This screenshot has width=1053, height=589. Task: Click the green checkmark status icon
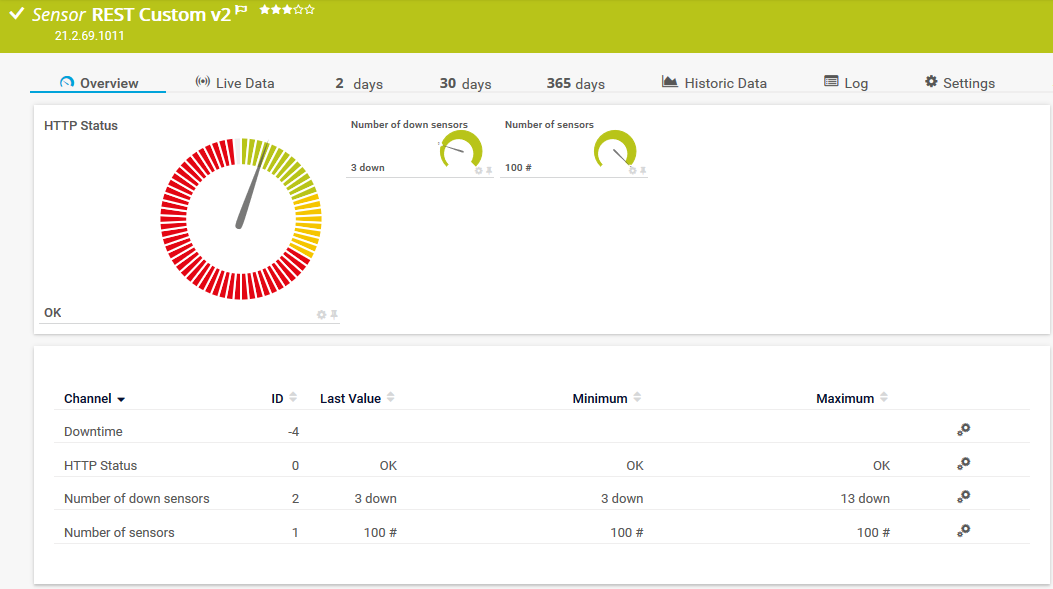click(15, 12)
